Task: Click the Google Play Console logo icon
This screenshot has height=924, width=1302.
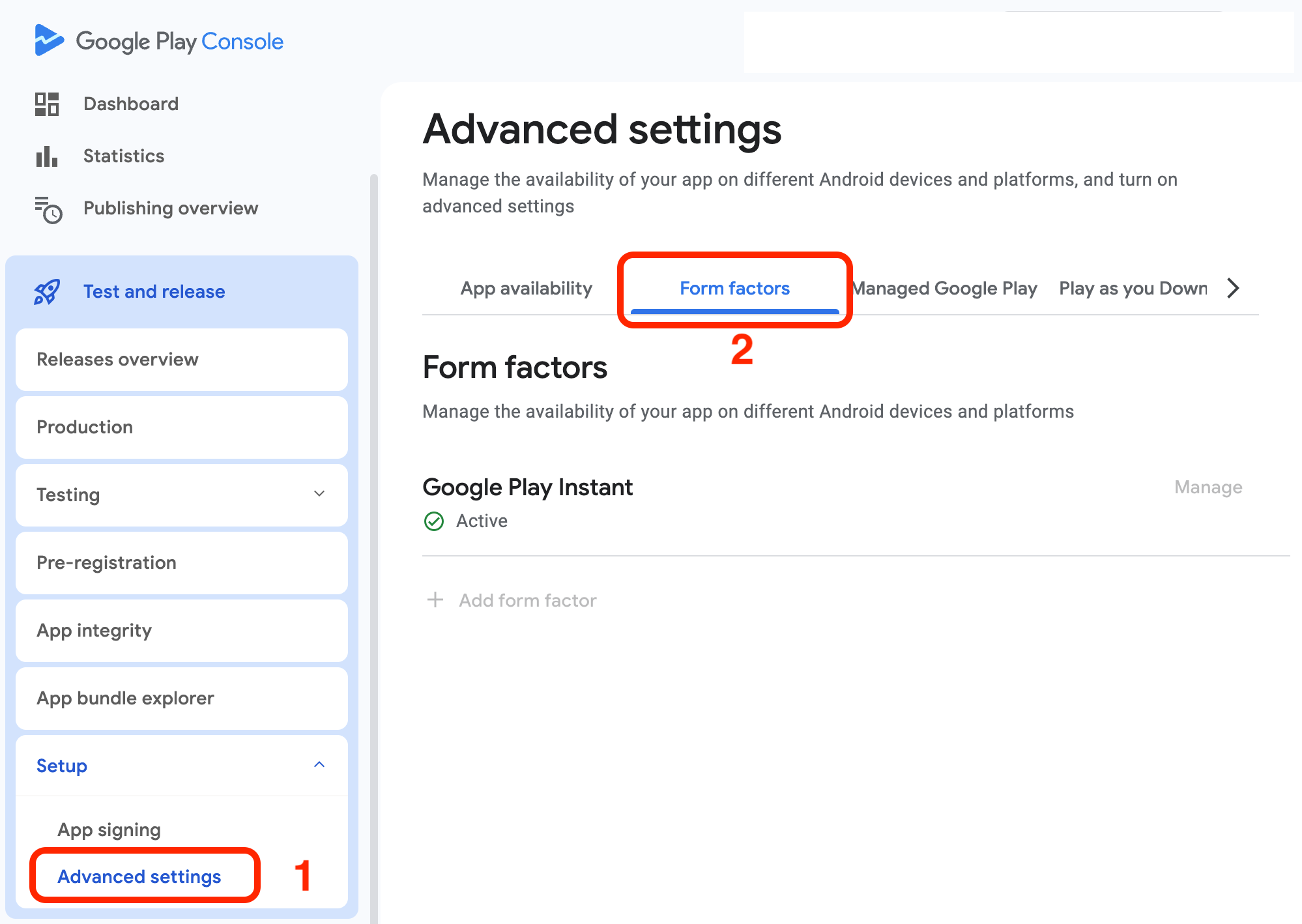Action: tap(49, 40)
